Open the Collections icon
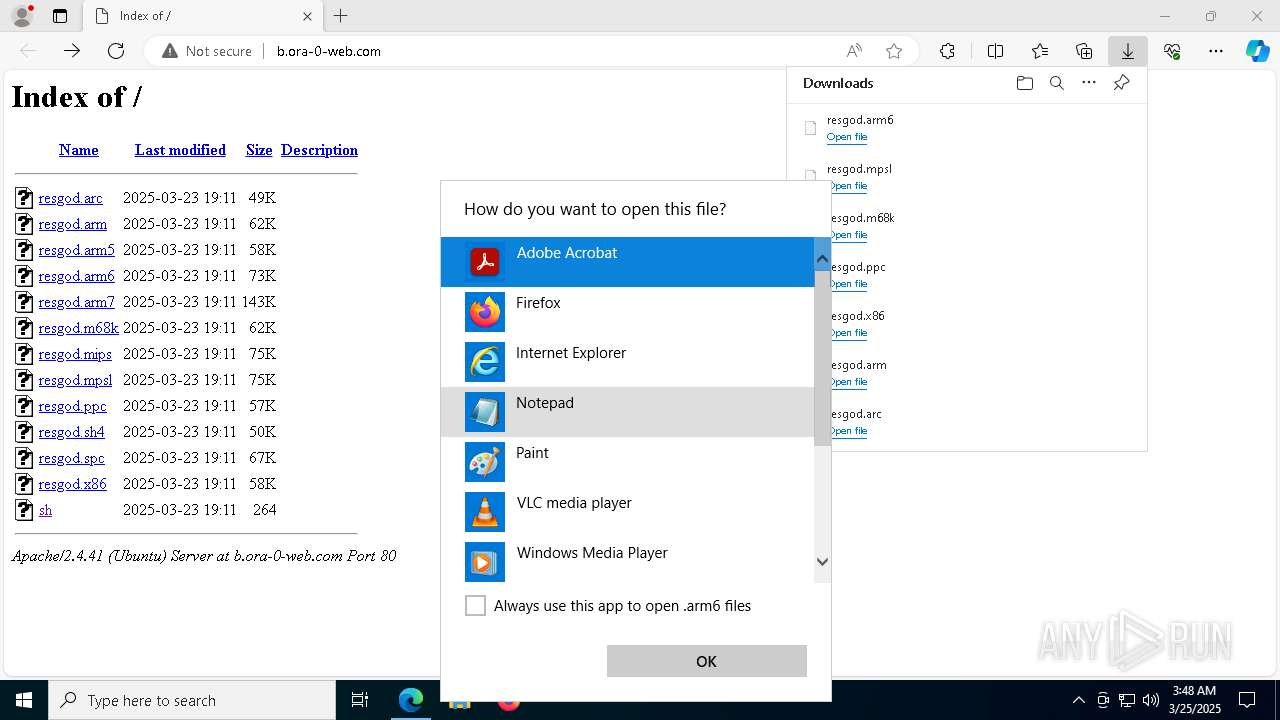Image resolution: width=1280 pixels, height=720 pixels. click(x=1084, y=51)
